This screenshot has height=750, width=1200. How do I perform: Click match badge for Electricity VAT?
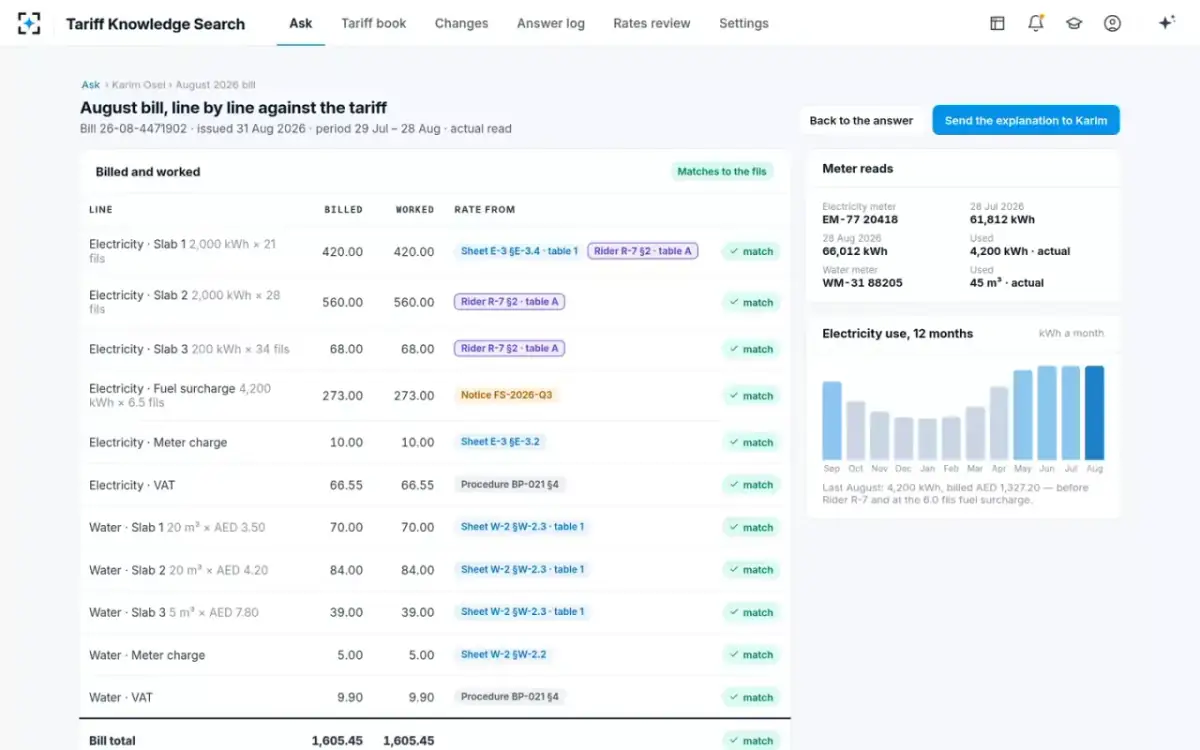click(x=751, y=485)
